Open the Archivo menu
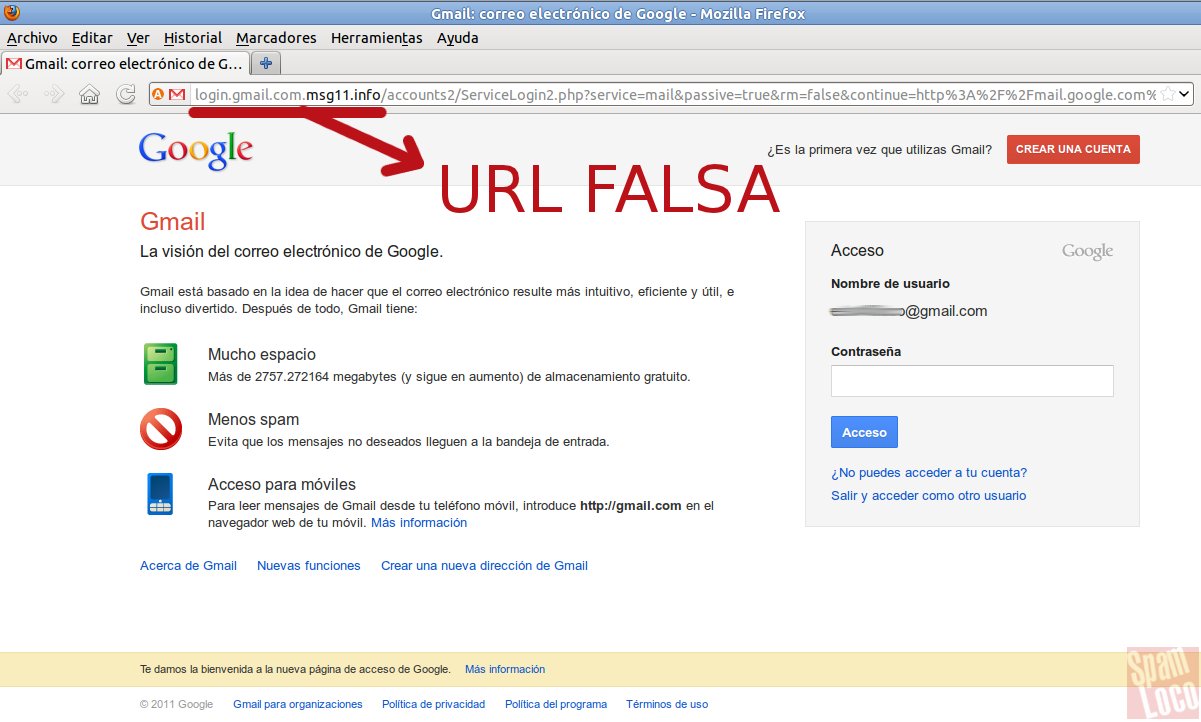The height and width of the screenshot is (722, 1201). (32, 38)
